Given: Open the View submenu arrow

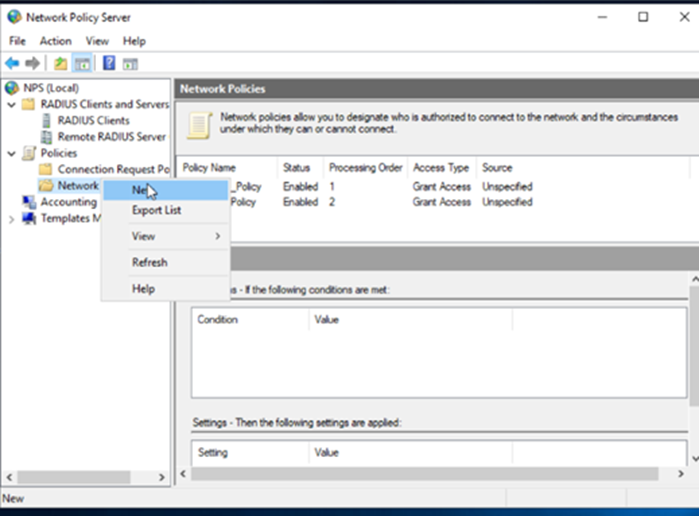Looking at the screenshot, I should point(218,236).
